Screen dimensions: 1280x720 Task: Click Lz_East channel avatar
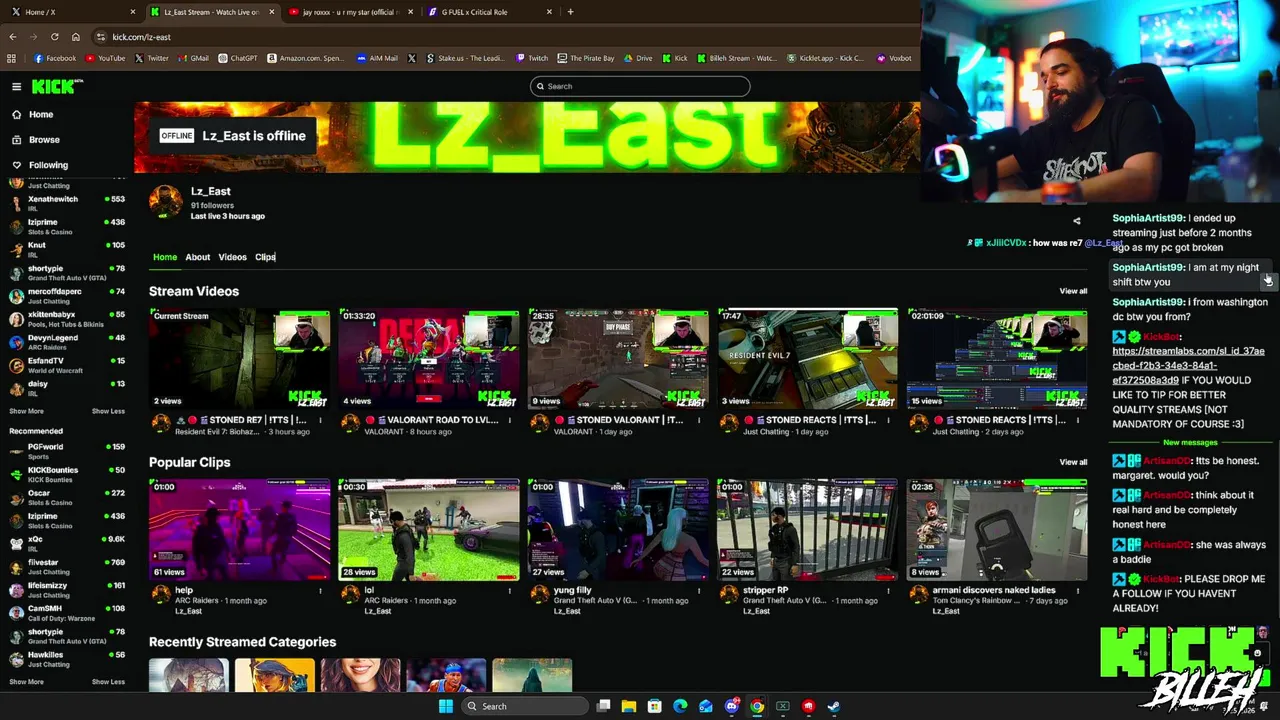pos(165,201)
